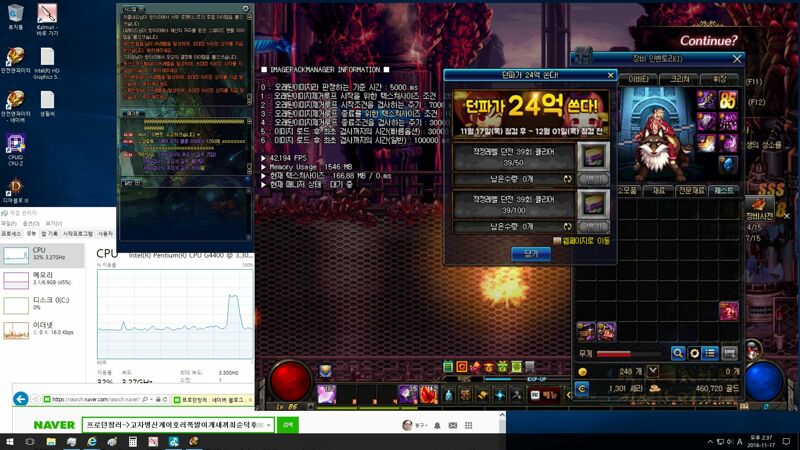Click the 네이버 블로그 browser tab

point(213,399)
